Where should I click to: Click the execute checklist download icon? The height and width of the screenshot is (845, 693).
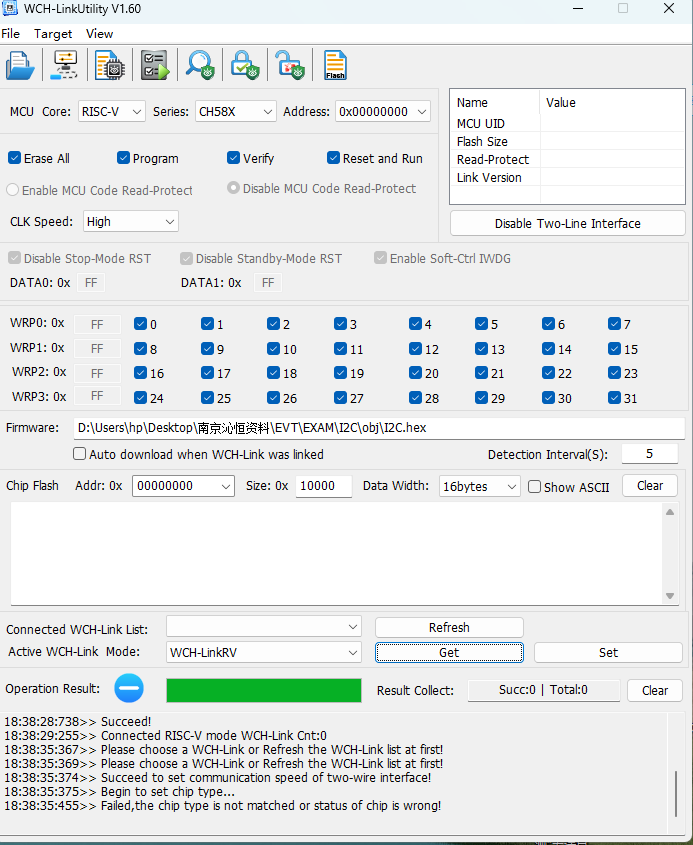pyautogui.click(x=155, y=66)
